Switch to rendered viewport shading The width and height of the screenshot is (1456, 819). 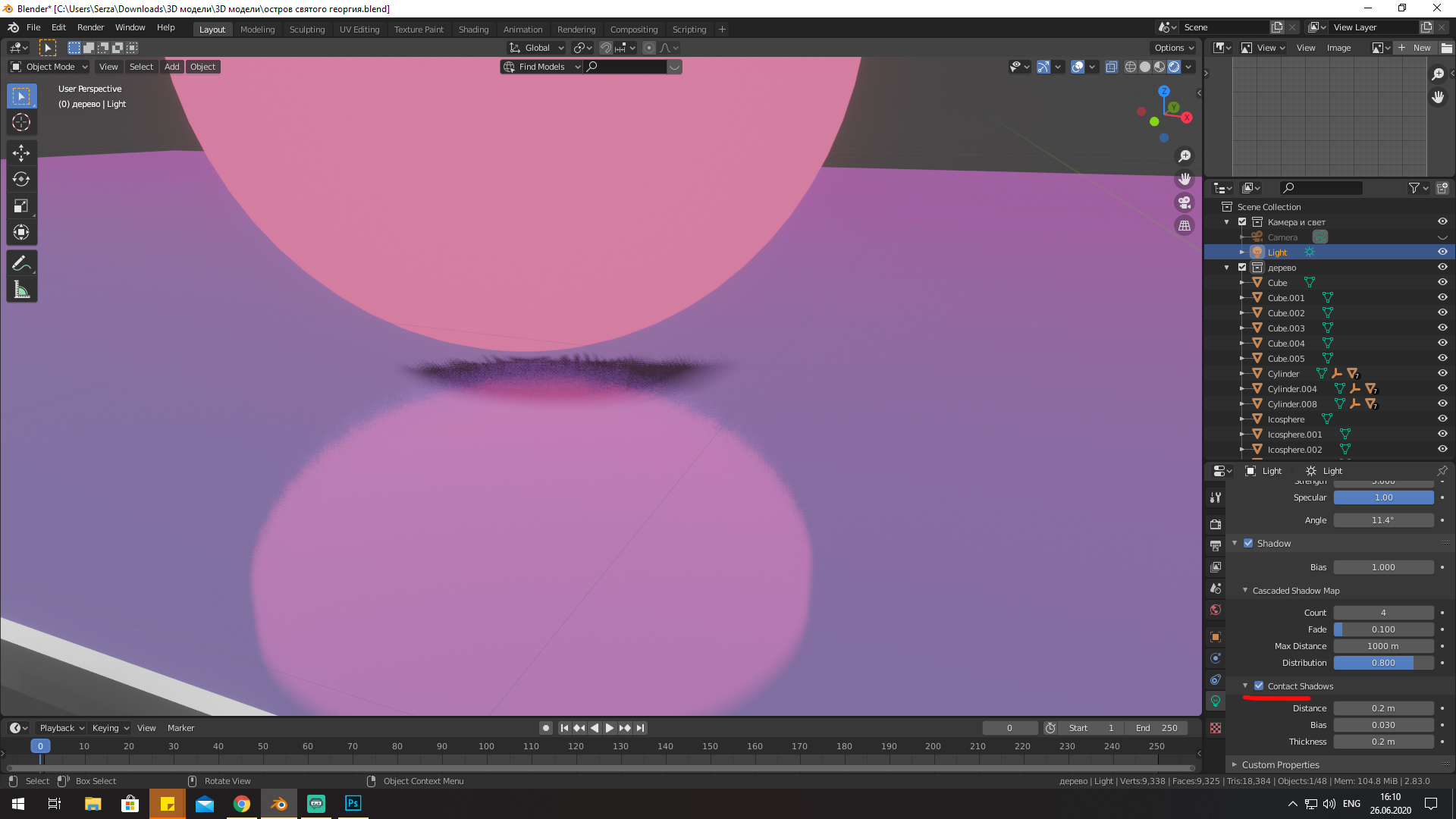coord(1174,67)
